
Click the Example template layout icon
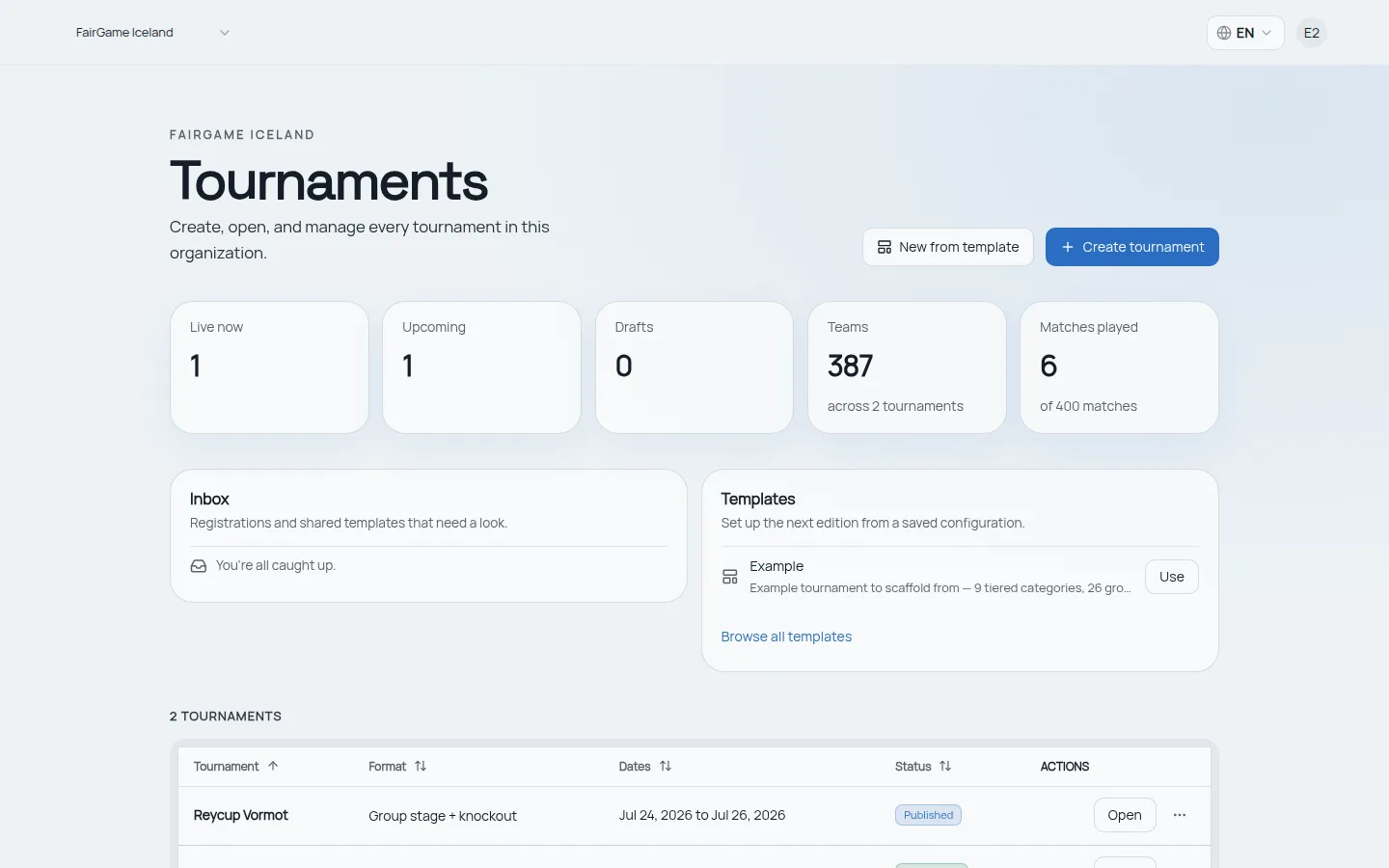[x=730, y=577]
